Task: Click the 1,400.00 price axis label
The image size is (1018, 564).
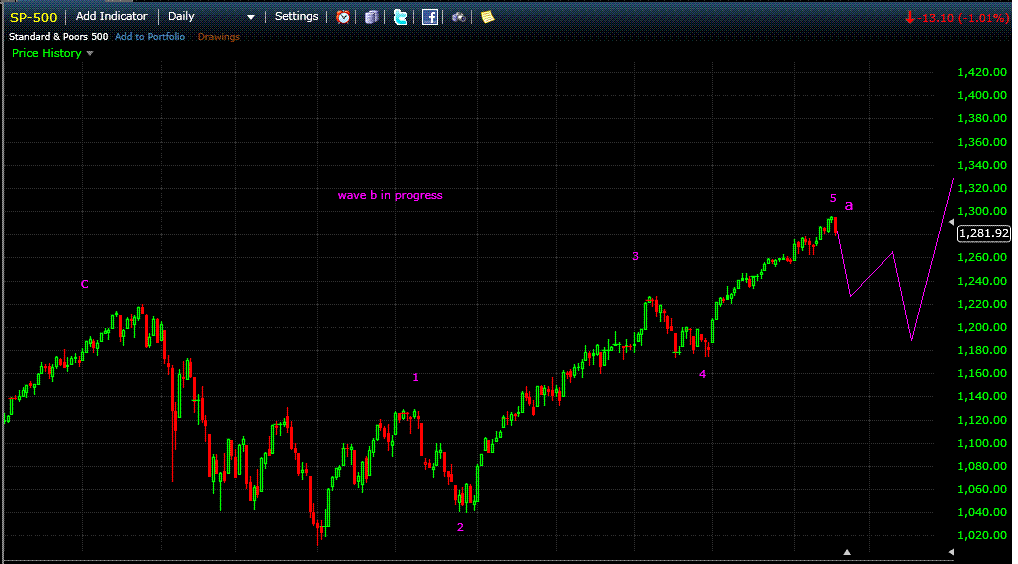Action: tap(982, 95)
